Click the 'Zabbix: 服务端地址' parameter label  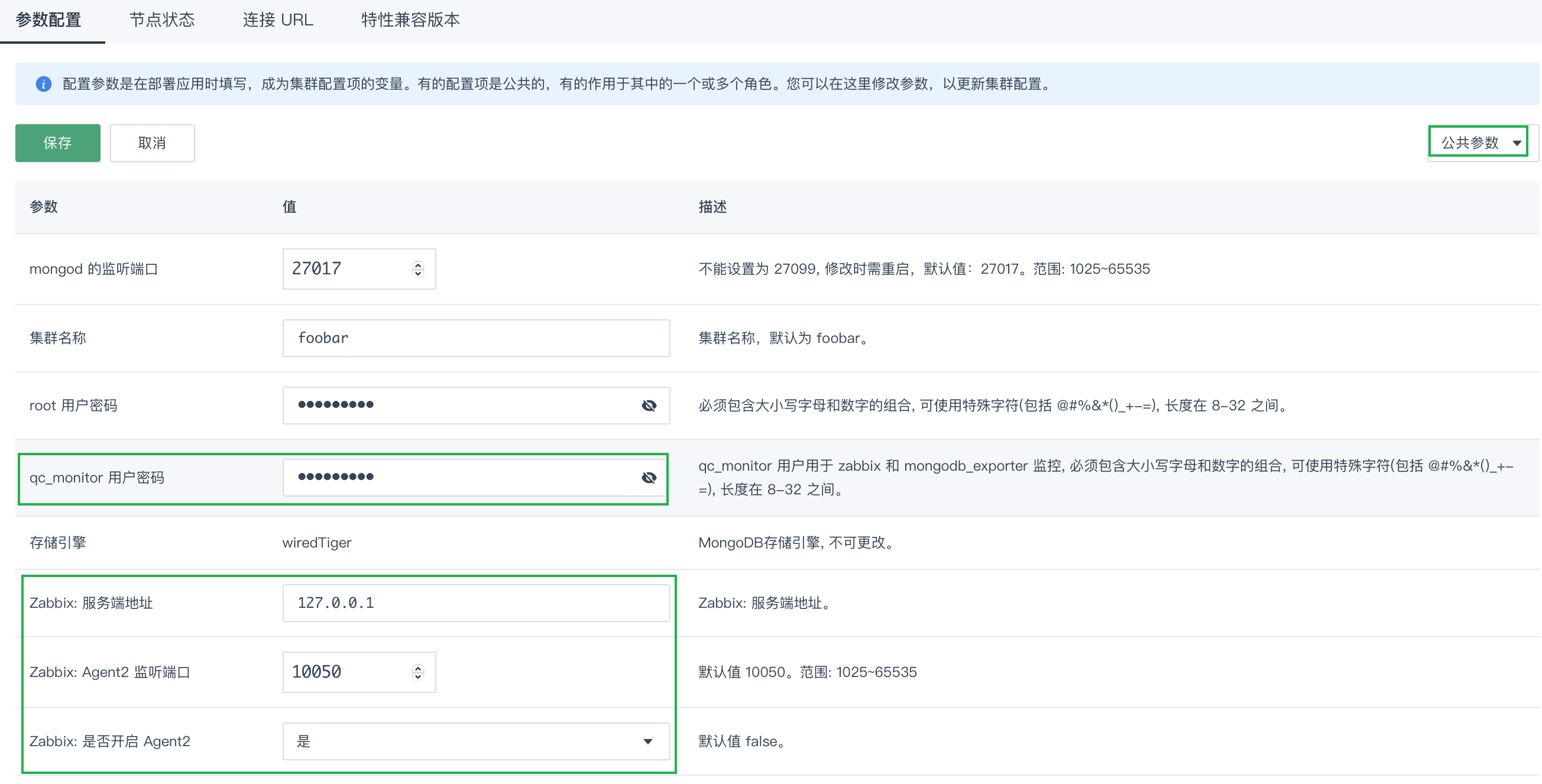point(91,602)
